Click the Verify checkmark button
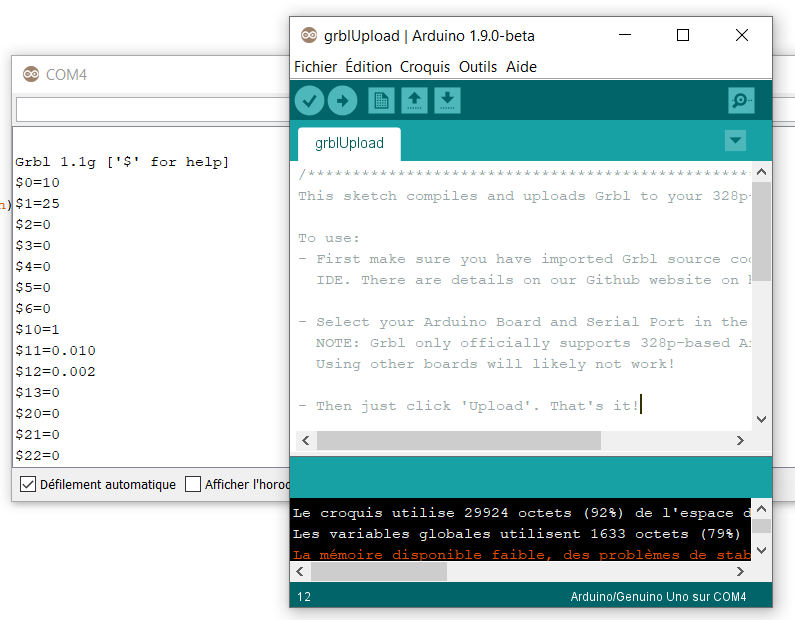This screenshot has height=620, width=795. pos(309,100)
